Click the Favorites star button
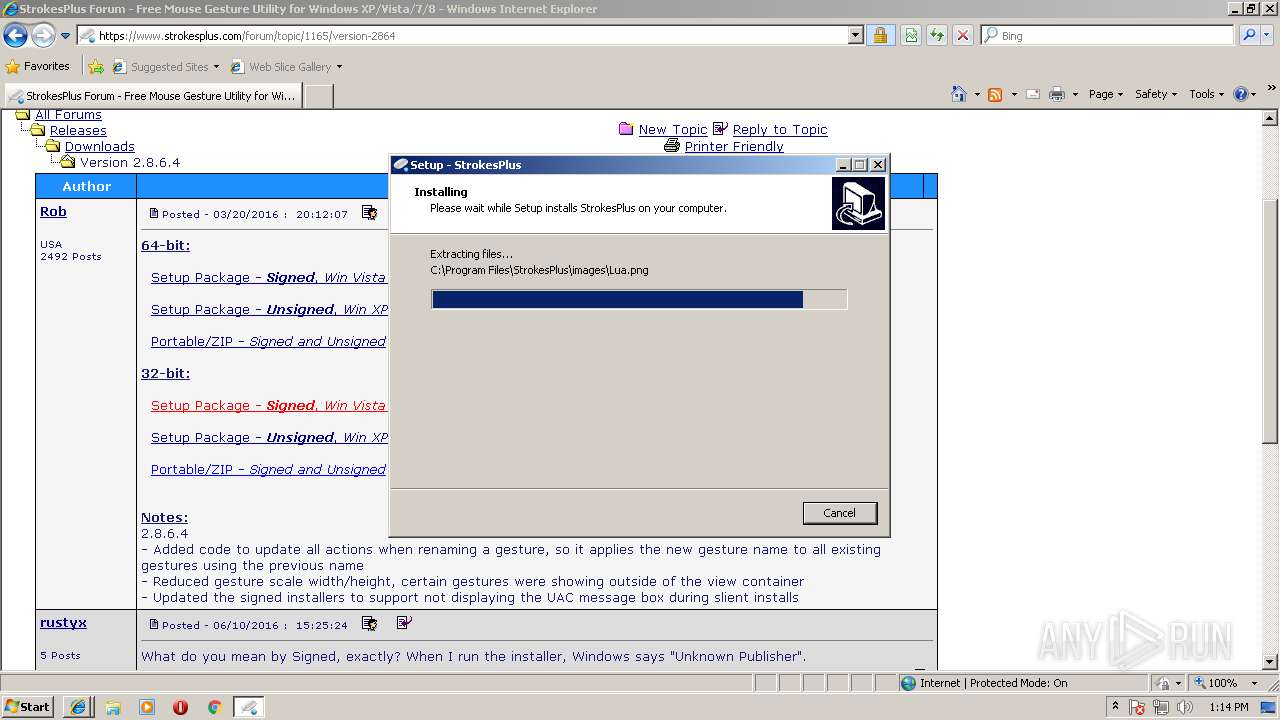This screenshot has height=720, width=1280. [x=37, y=67]
